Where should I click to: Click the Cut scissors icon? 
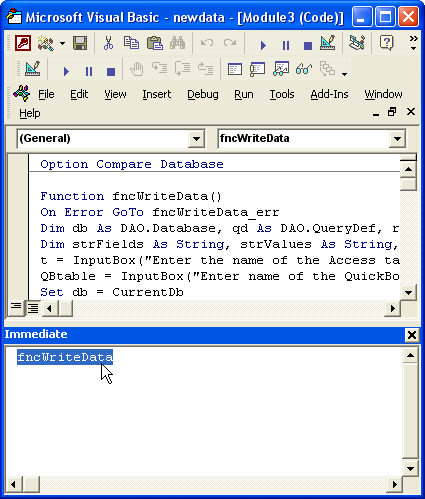click(108, 43)
